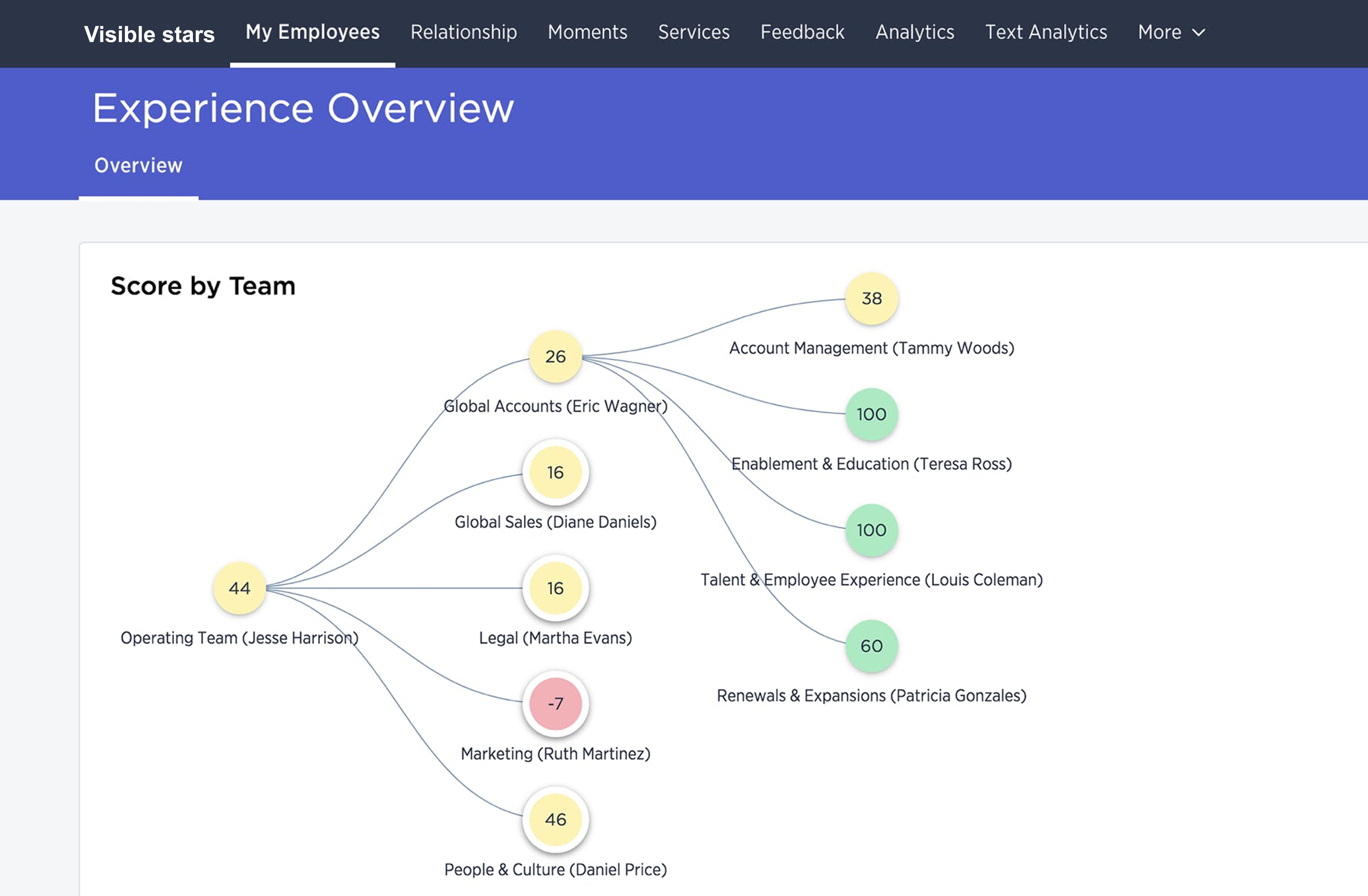
Task: Click the Account Management score circle 38
Action: point(871,298)
